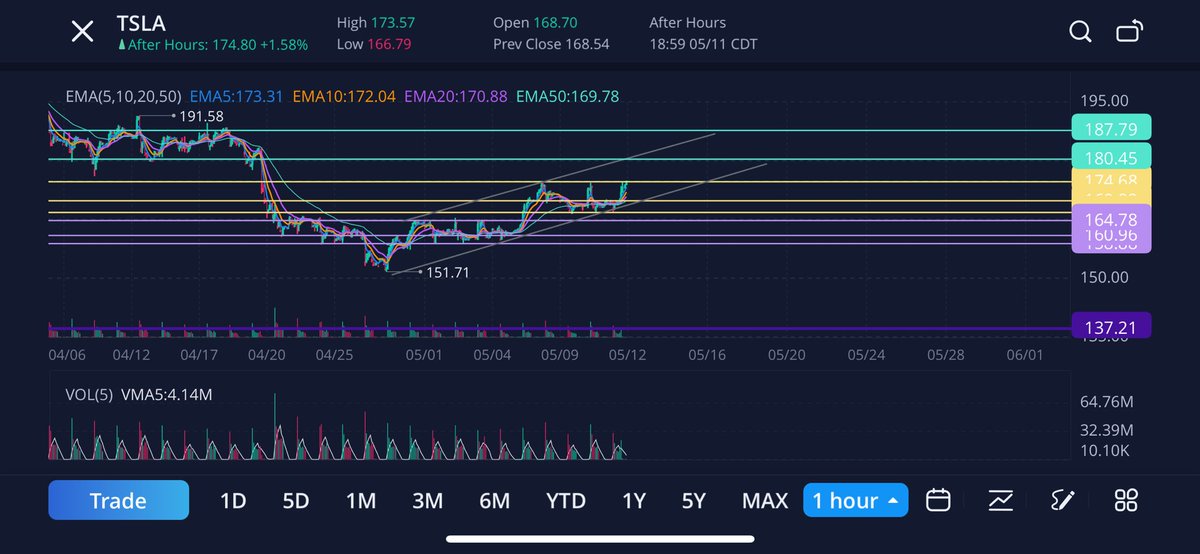The image size is (1200, 554).
Task: Select the 1Y time range
Action: tap(634, 500)
